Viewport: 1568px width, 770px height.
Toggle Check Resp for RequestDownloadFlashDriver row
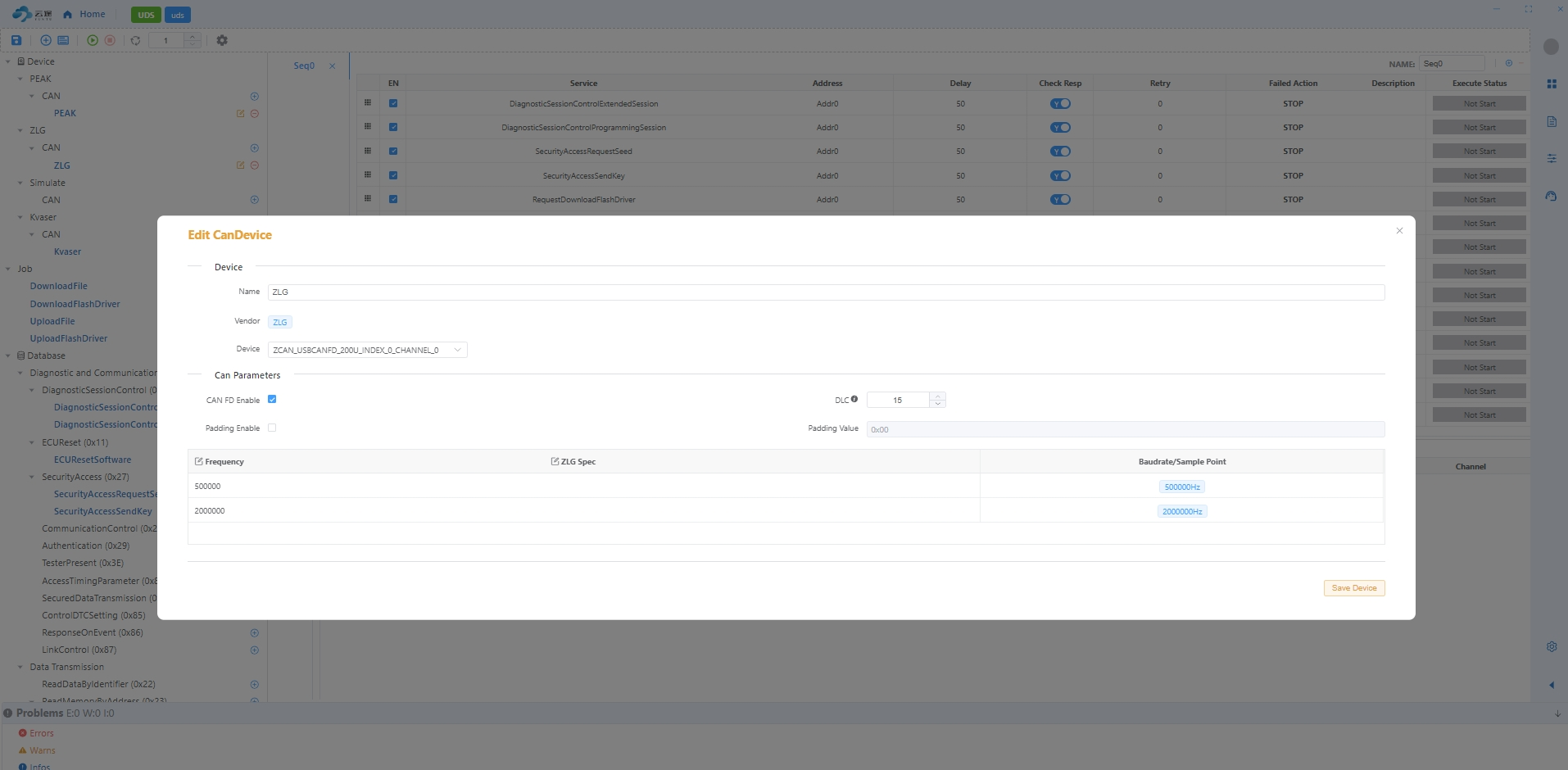1060,199
